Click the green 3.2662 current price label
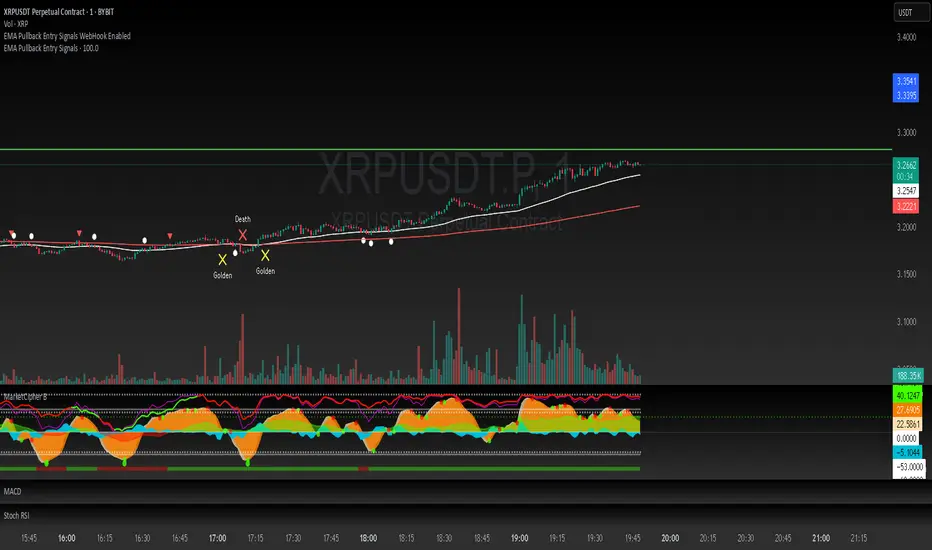The height and width of the screenshot is (550, 932). 906,165
